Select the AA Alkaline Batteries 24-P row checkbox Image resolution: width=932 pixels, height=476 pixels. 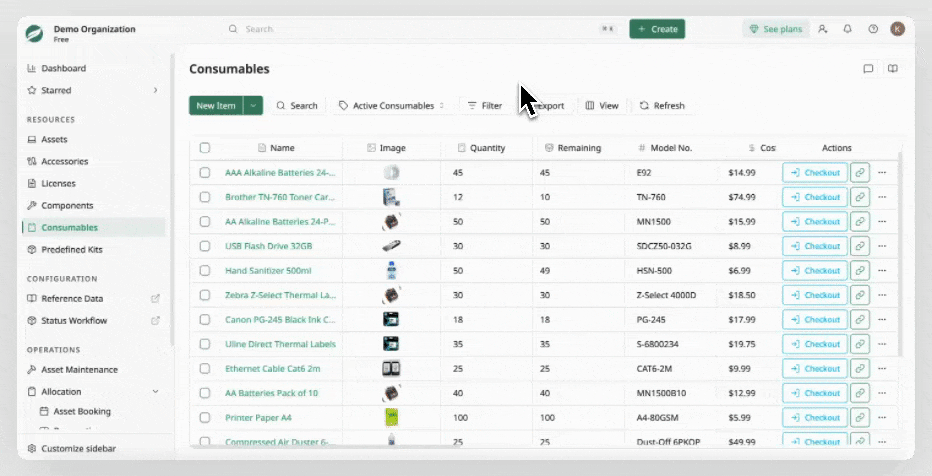pos(205,221)
